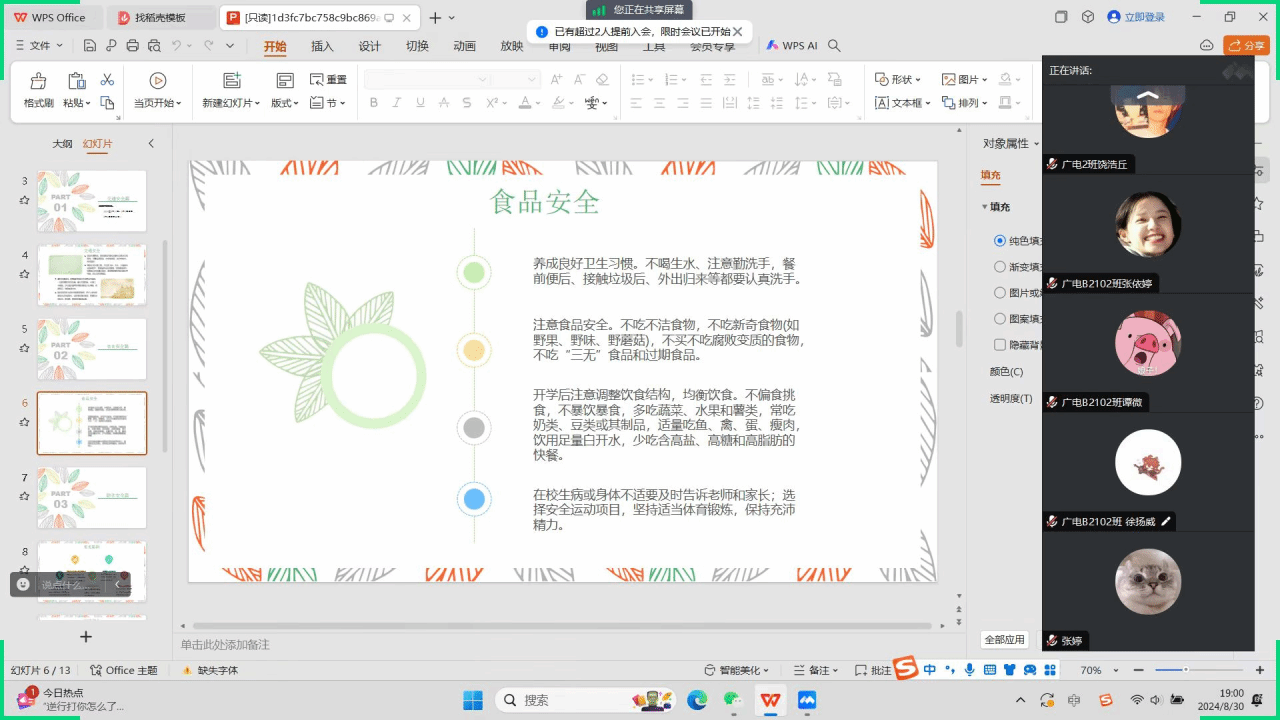Expand the Layout (版式) dropdown
The height and width of the screenshot is (720, 1280).
(285, 103)
